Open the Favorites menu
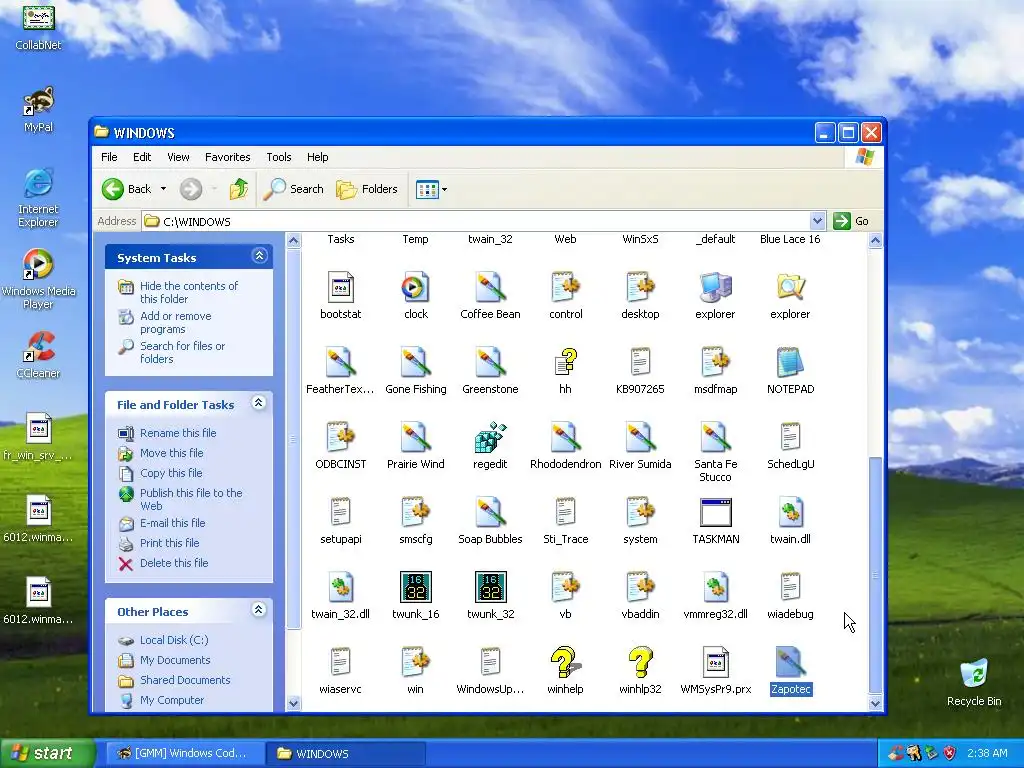1024x768 pixels. pos(227,157)
